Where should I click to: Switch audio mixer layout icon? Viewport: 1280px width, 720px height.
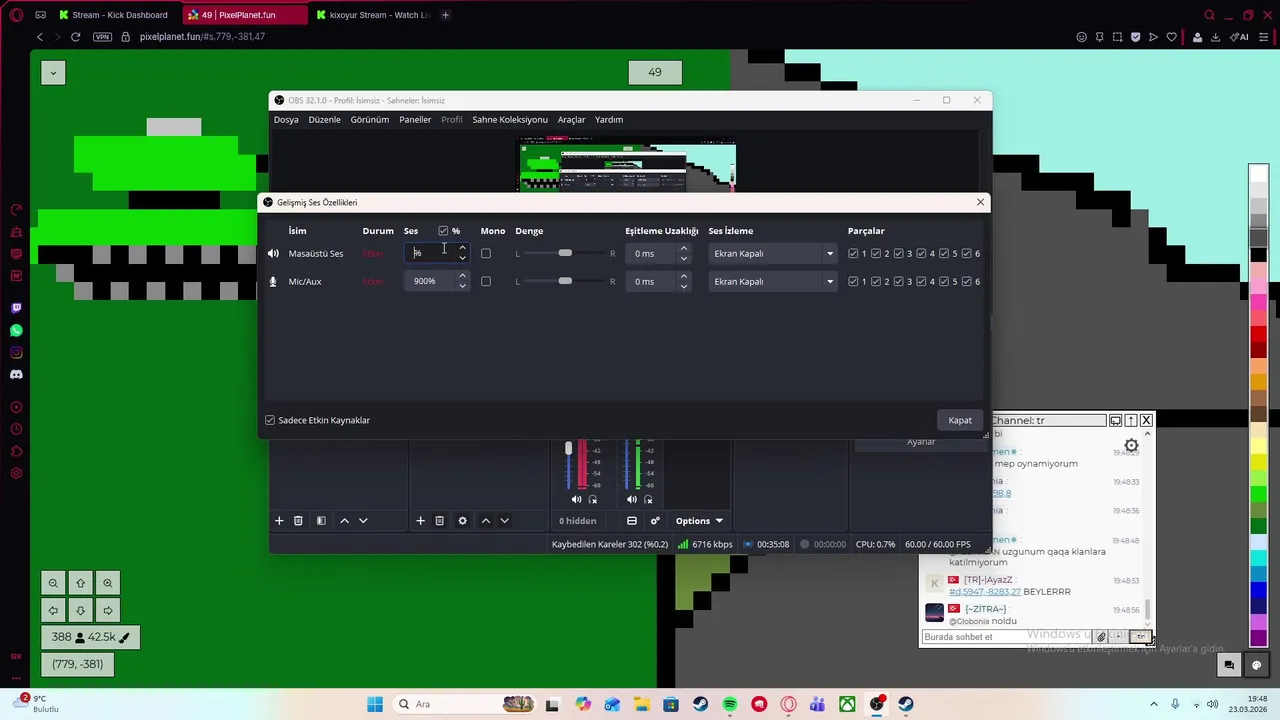632,520
